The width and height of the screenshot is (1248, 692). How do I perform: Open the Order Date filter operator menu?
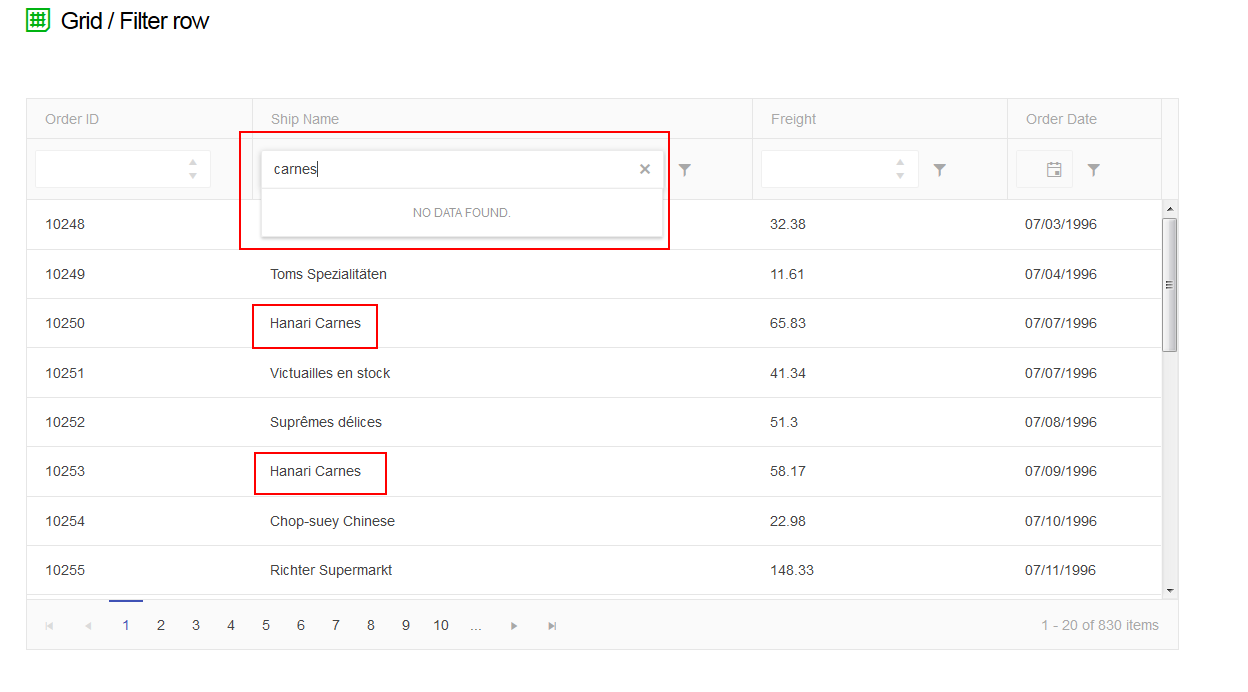click(1093, 170)
